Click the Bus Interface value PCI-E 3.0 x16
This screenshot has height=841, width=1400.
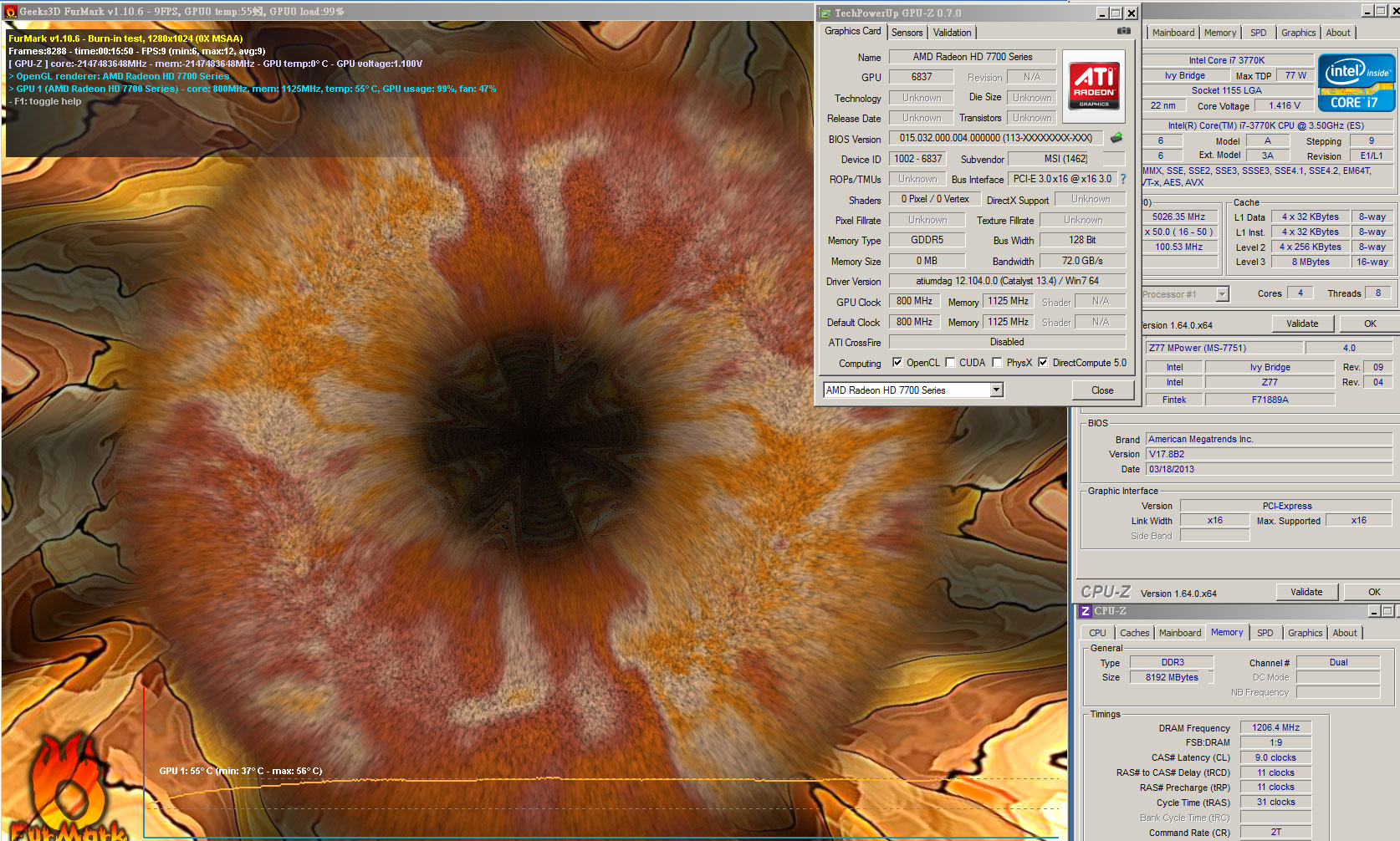(1062, 179)
